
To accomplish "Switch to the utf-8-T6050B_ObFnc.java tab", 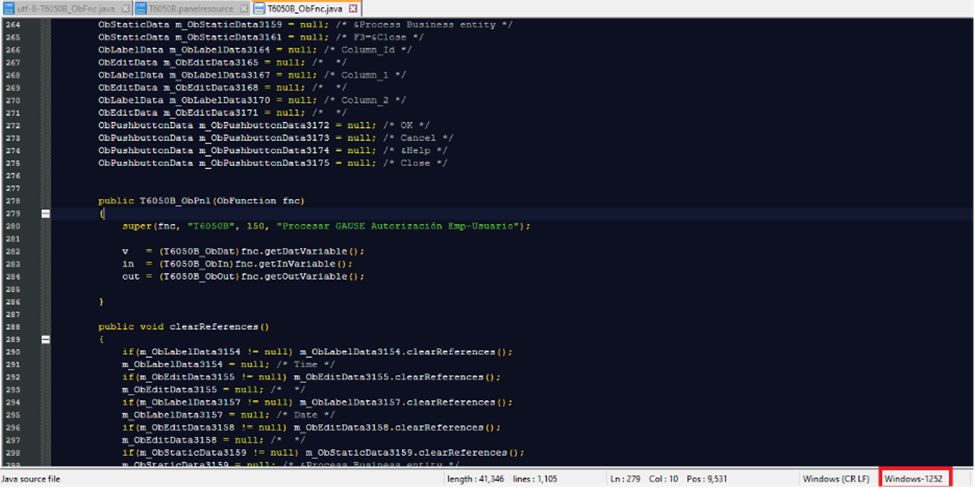I will pyautogui.click(x=62, y=9).
